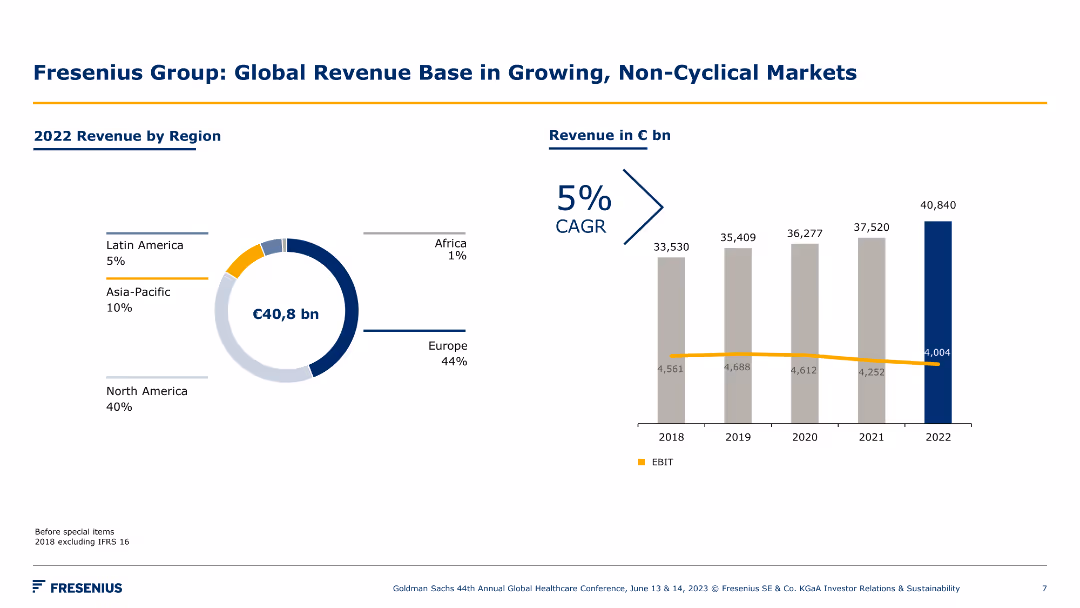Click the '40,840' revenue value

pos(938,205)
